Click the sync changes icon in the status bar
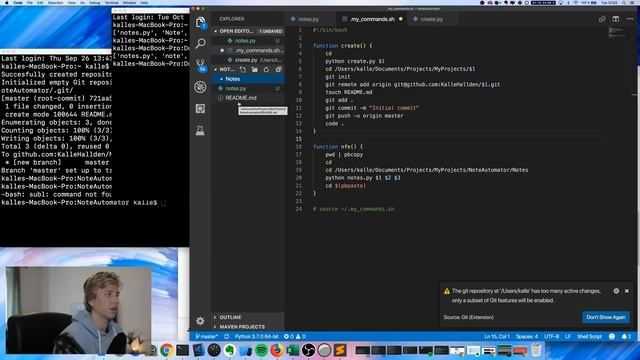 (x=226, y=336)
